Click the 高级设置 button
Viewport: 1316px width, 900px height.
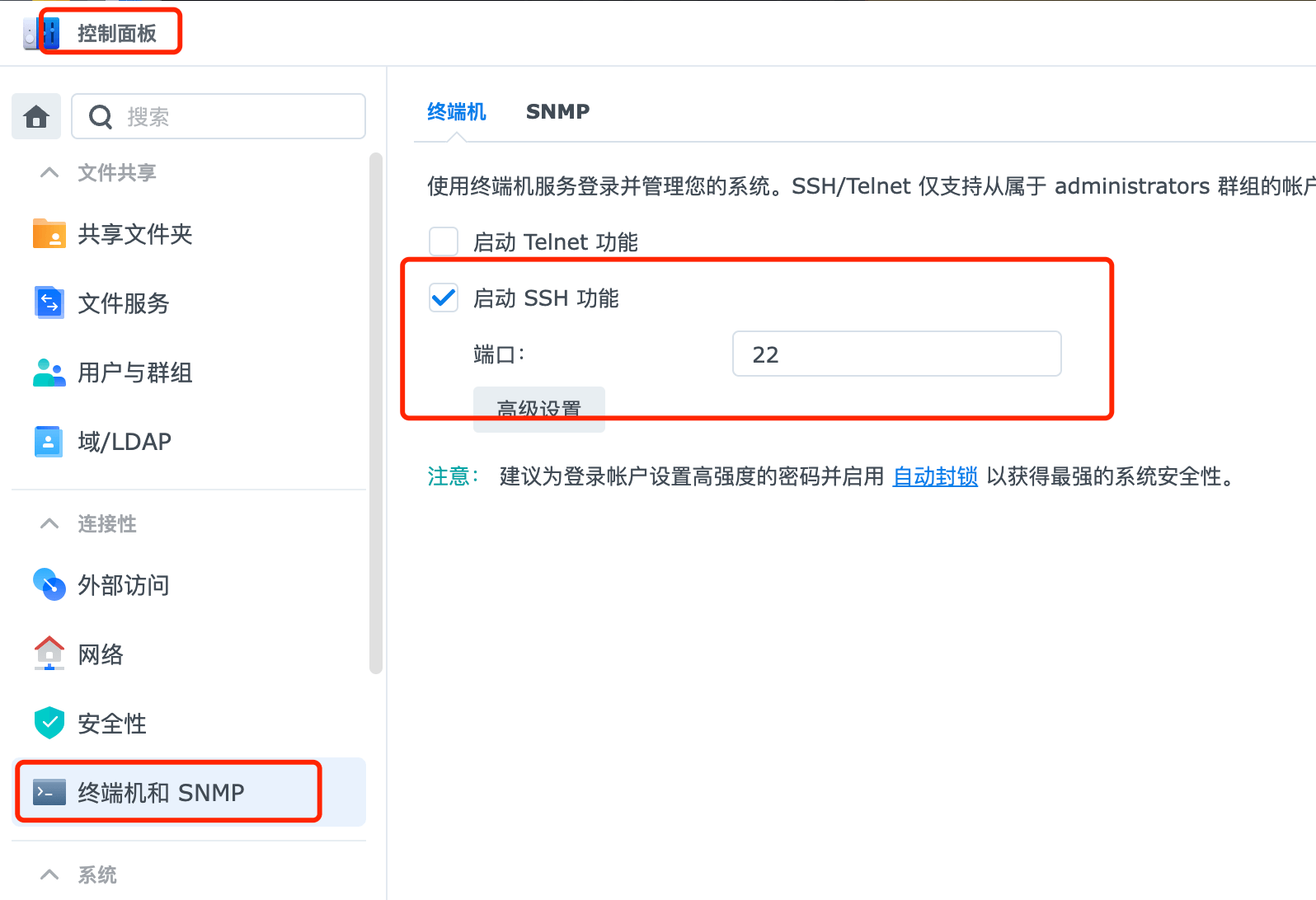(539, 409)
